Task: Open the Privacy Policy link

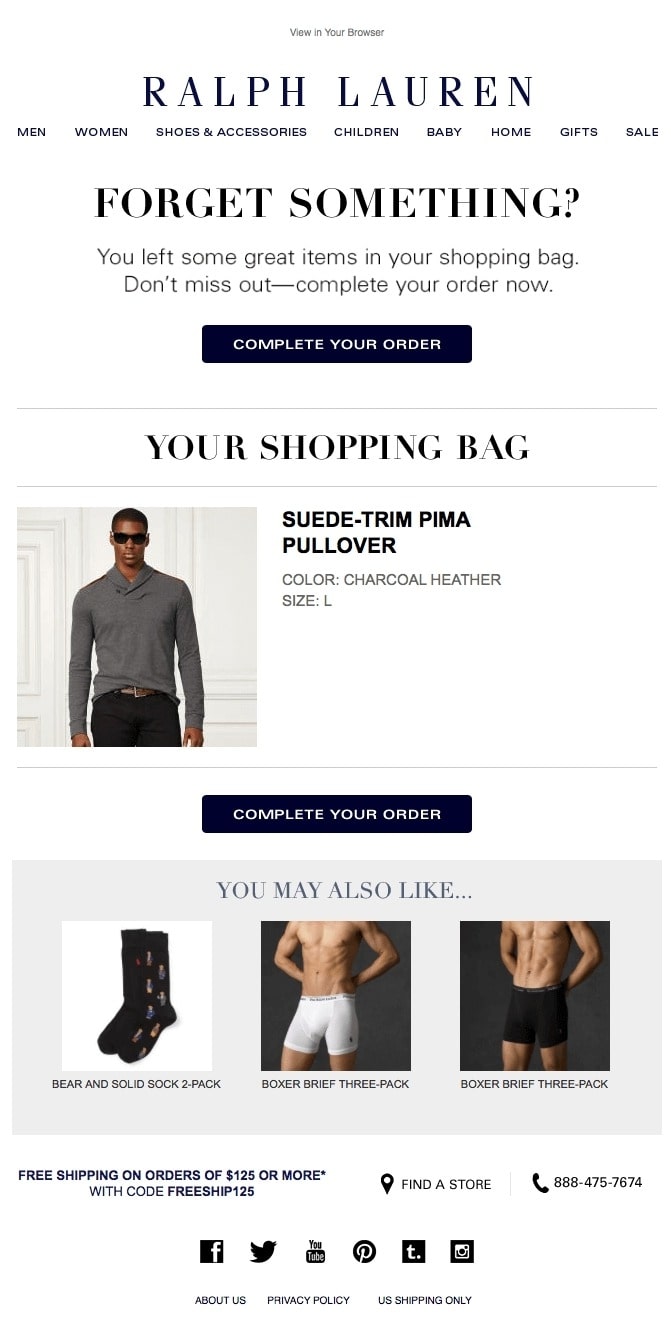Action: click(308, 1300)
